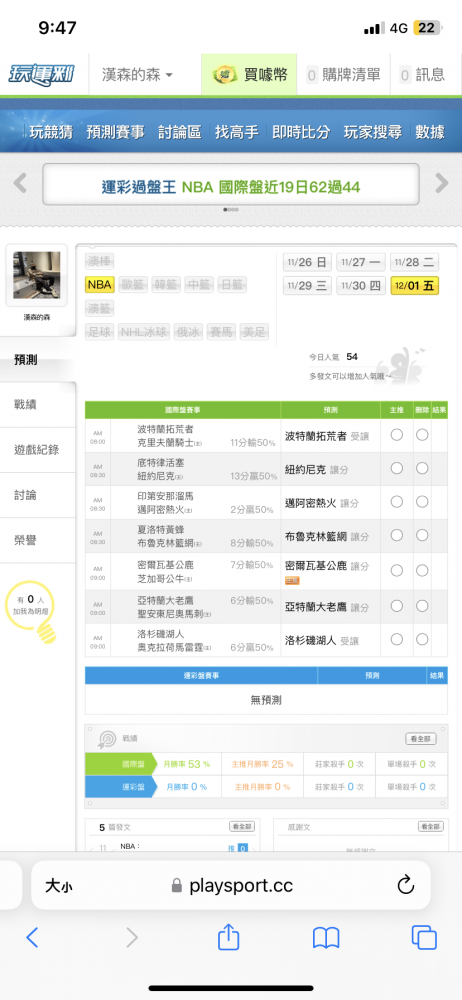Image resolution: width=462 pixels, height=1000 pixels.
Task: Tap the banner carousel page dots
Action: click(231, 209)
